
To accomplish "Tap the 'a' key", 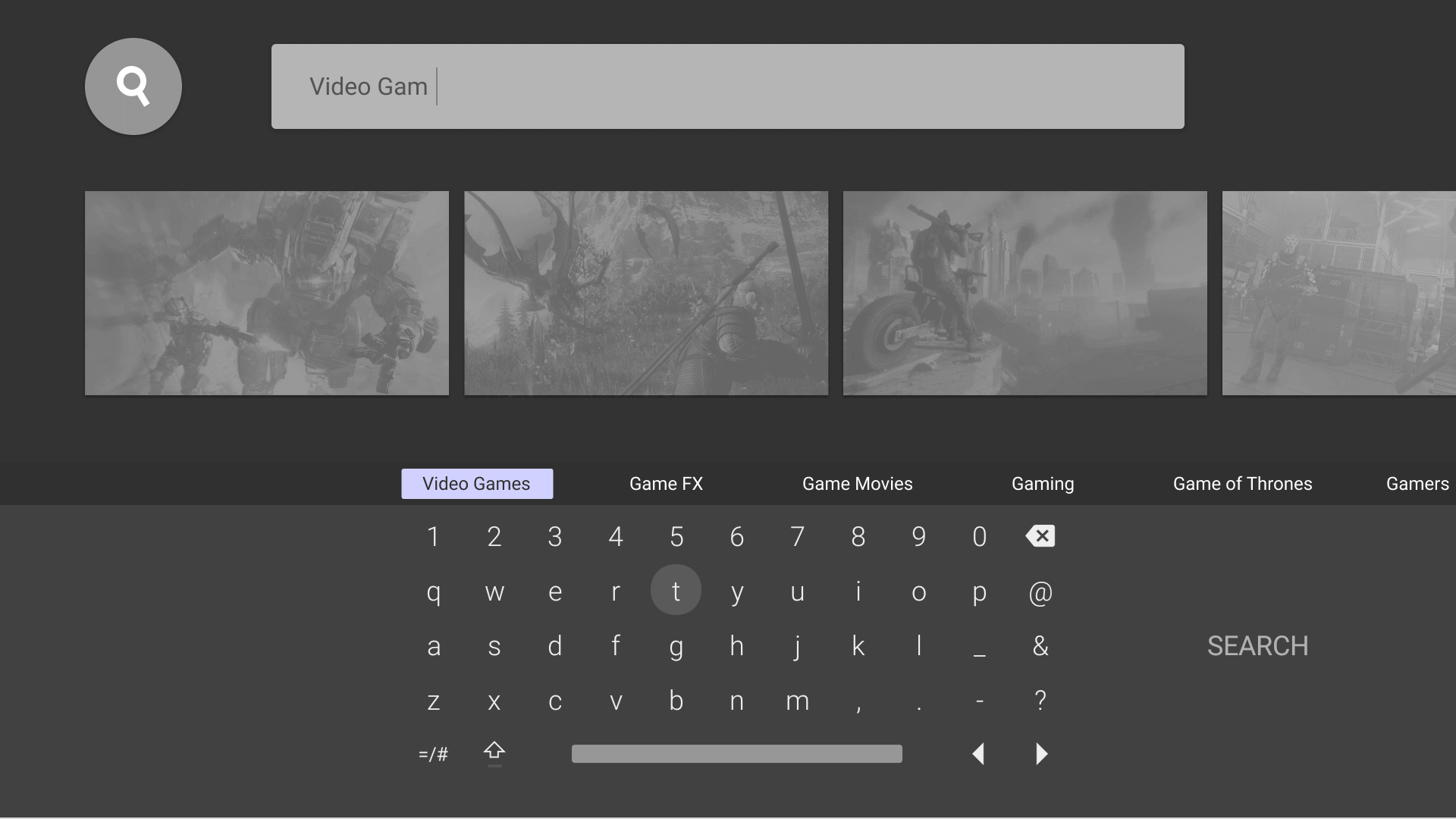I will click(x=434, y=646).
